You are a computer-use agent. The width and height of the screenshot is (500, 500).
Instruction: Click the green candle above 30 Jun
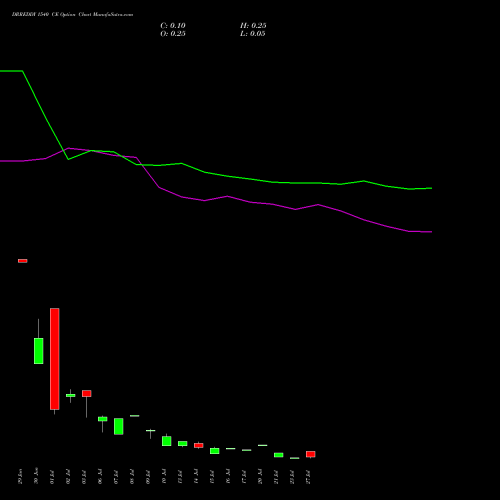[x=39, y=351]
